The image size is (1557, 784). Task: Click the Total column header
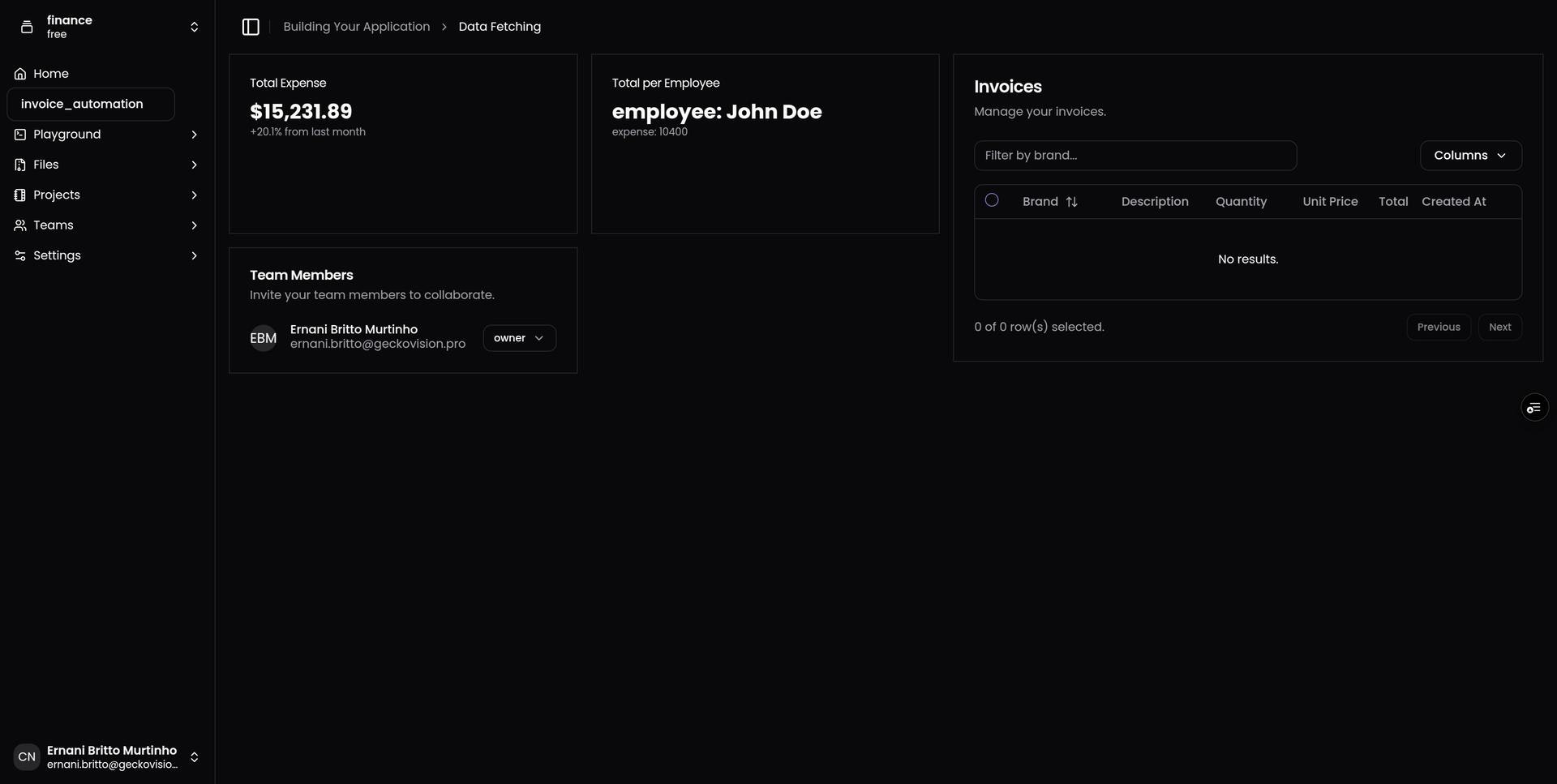(1393, 202)
